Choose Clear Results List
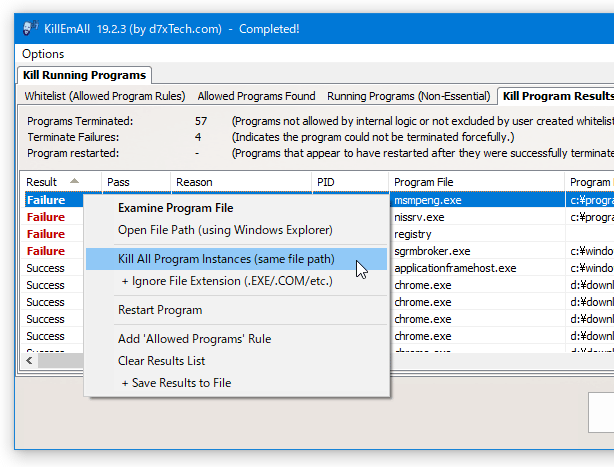 pos(163,361)
